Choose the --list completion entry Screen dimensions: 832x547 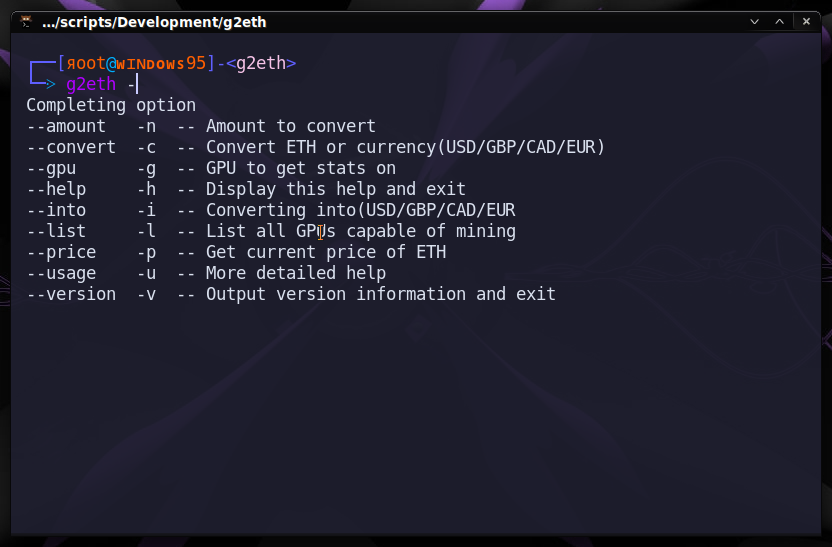pyautogui.click(x=56, y=231)
